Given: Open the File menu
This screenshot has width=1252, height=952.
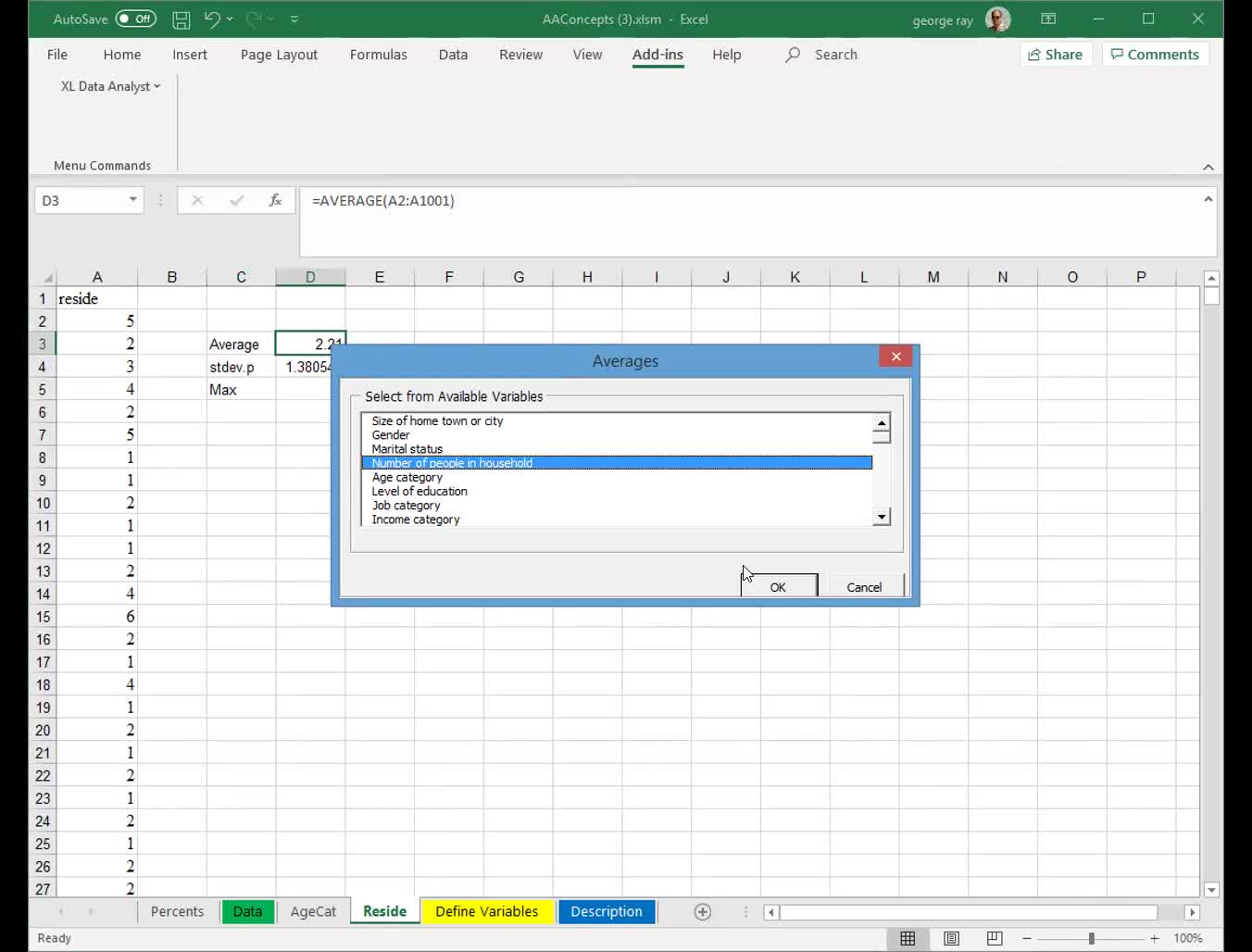Looking at the screenshot, I should coord(57,55).
